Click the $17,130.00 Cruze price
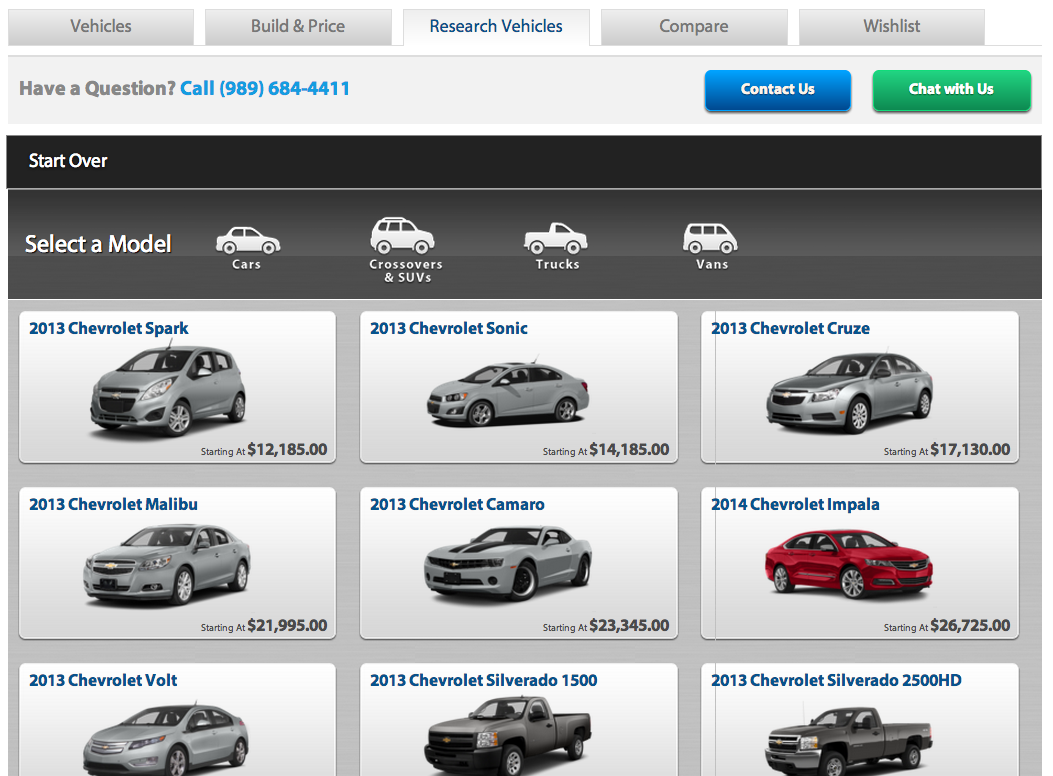 pyautogui.click(x=970, y=450)
